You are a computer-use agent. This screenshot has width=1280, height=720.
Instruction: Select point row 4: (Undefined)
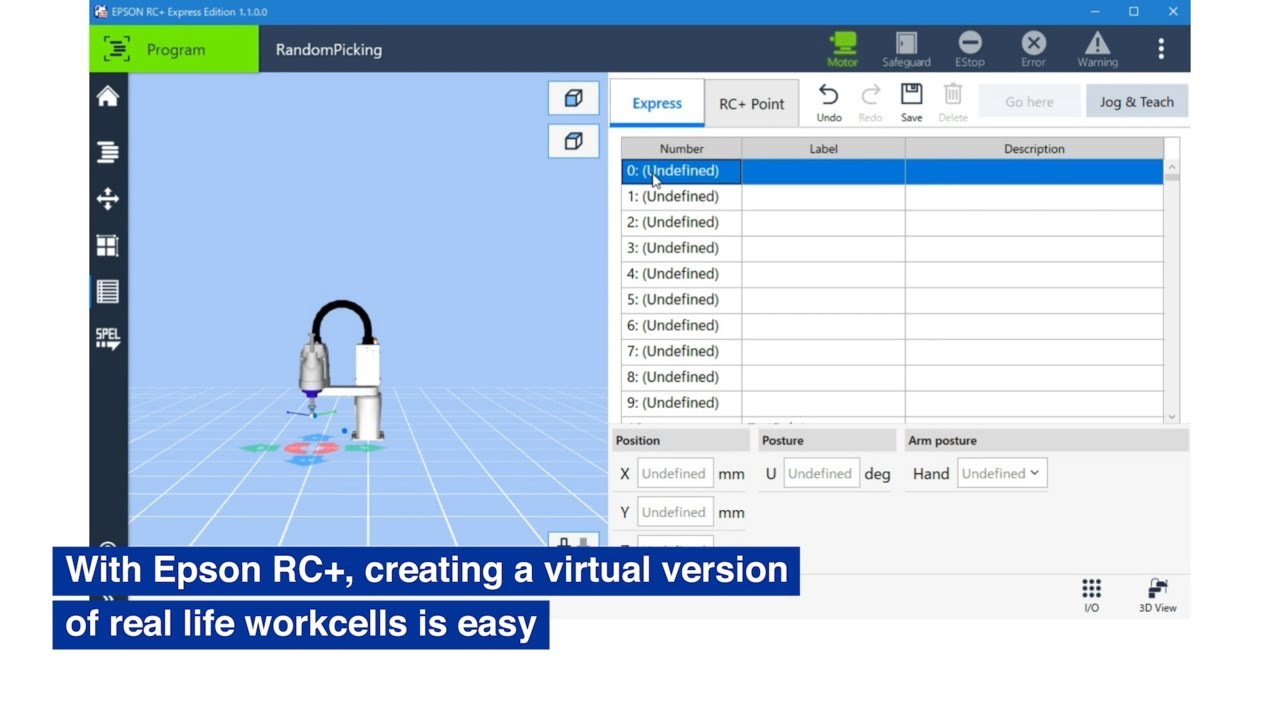[892, 274]
